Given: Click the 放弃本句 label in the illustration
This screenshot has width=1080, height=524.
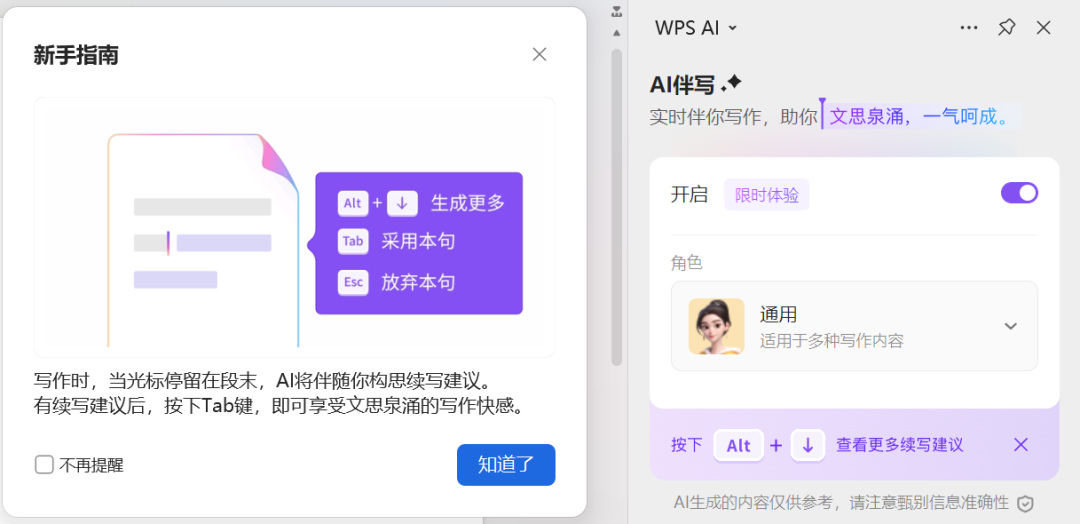Looking at the screenshot, I should click(x=418, y=283).
